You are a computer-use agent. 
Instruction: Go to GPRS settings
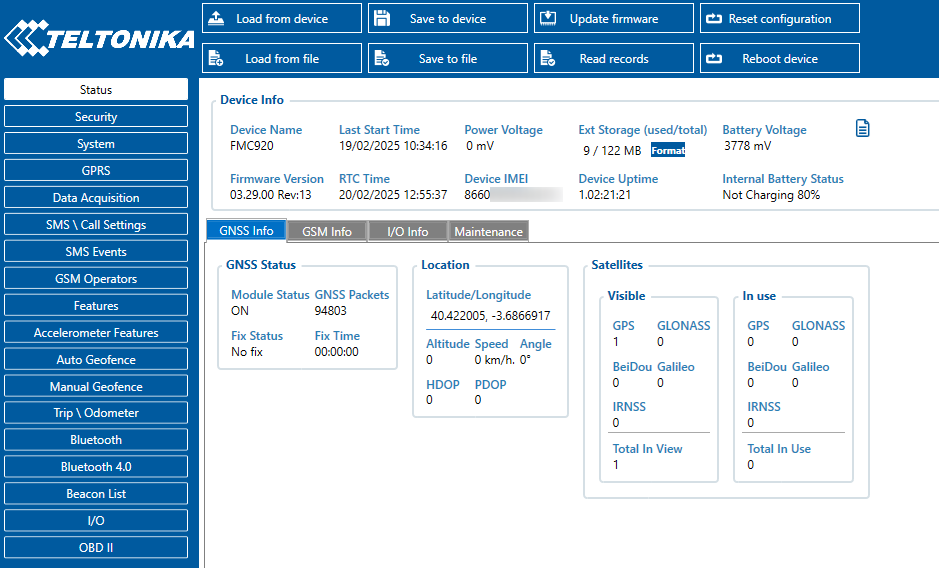tap(96, 171)
